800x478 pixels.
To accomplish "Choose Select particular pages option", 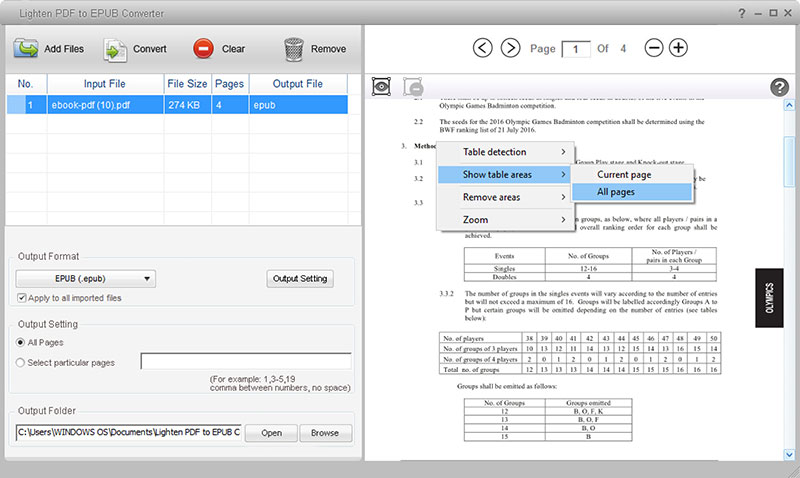I will (x=20, y=363).
